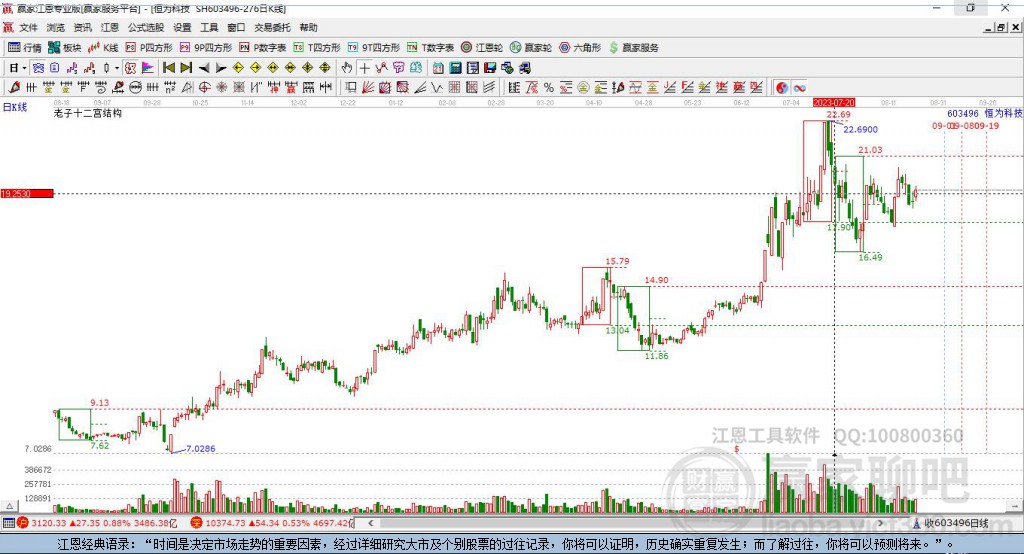
Task: Open the 江恩轮 Gann wheel
Action: (x=482, y=48)
